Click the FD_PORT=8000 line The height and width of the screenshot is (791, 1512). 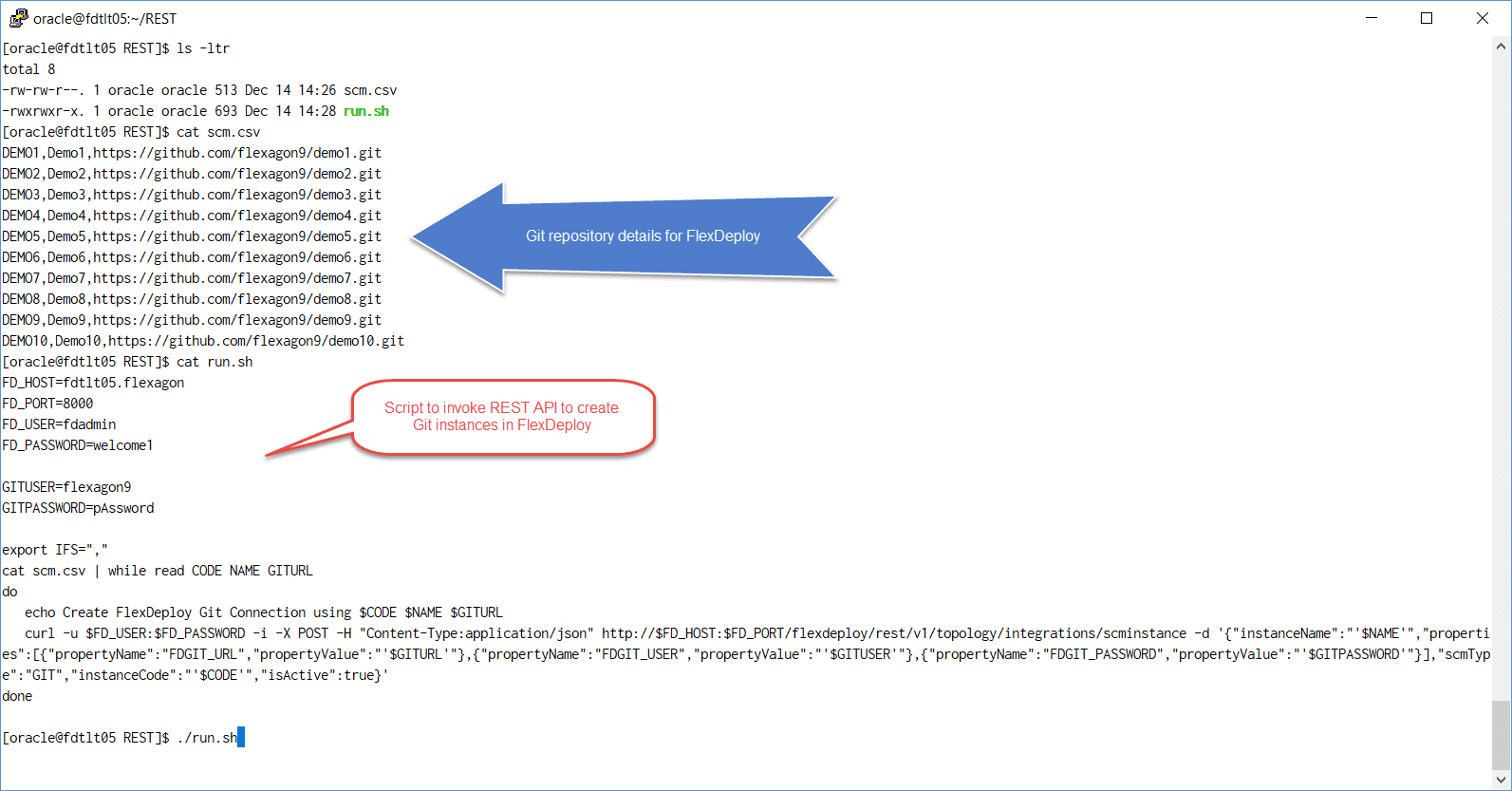[47, 404]
